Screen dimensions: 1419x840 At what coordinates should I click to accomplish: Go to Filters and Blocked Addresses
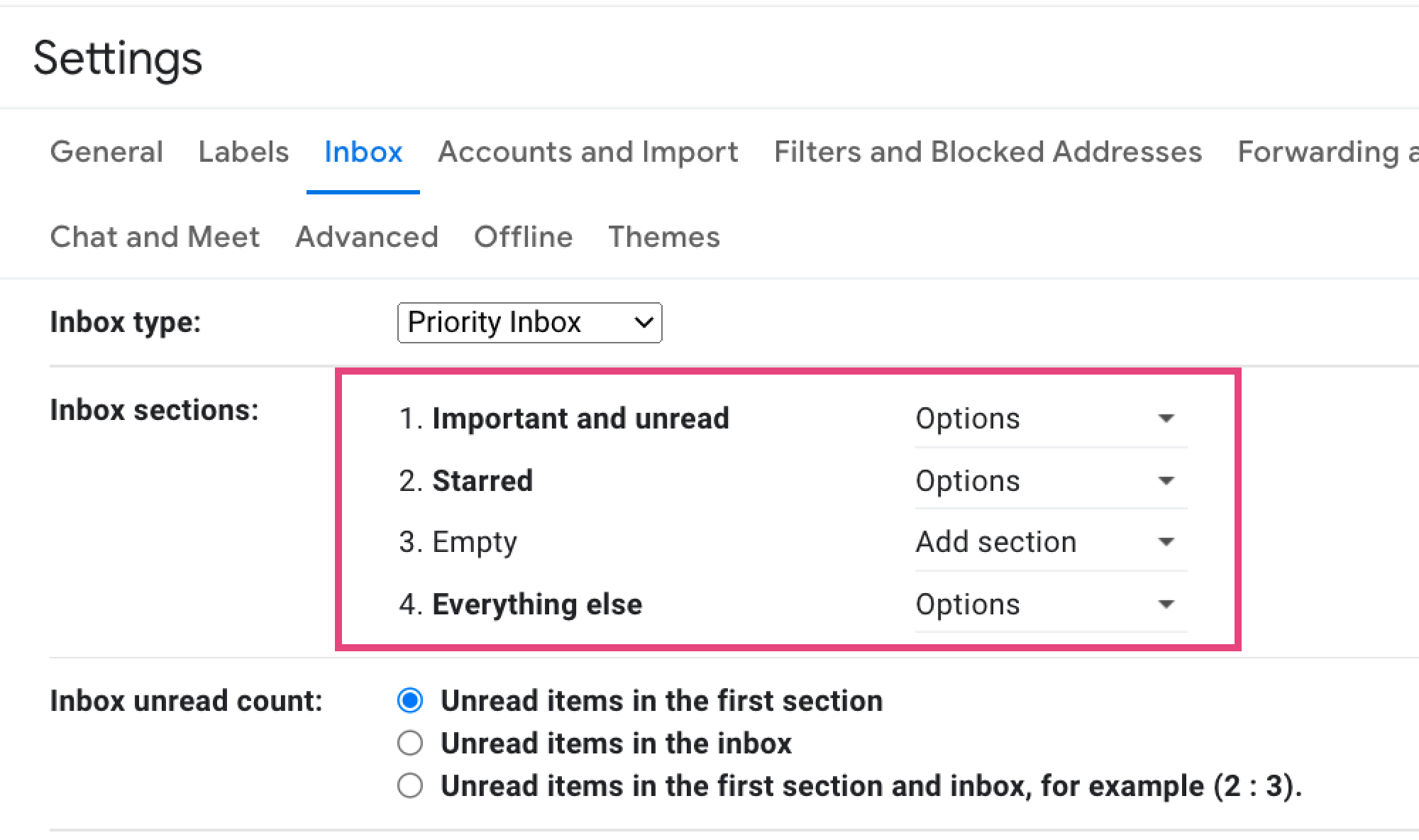[988, 152]
